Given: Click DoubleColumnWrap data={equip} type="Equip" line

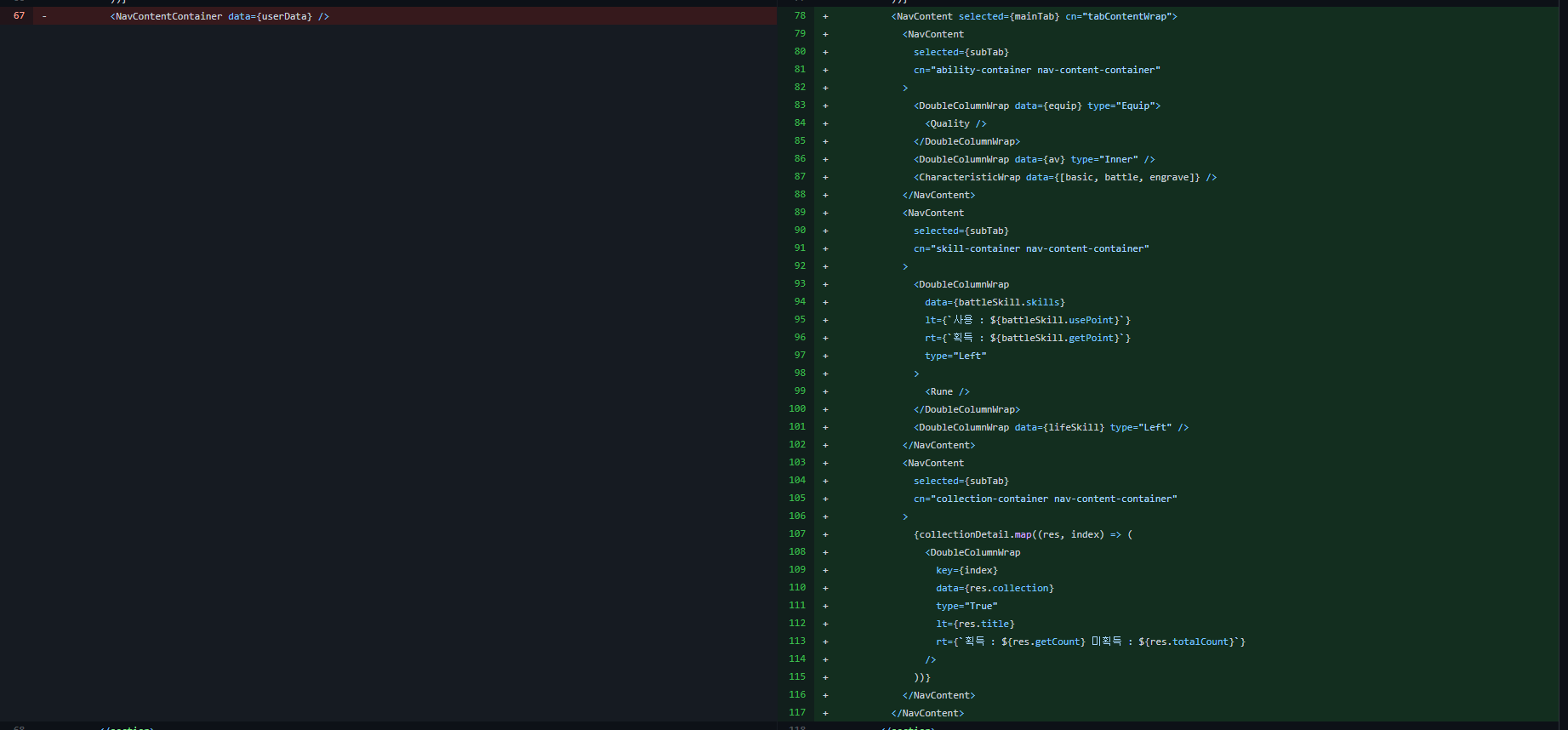Looking at the screenshot, I should (x=1037, y=106).
